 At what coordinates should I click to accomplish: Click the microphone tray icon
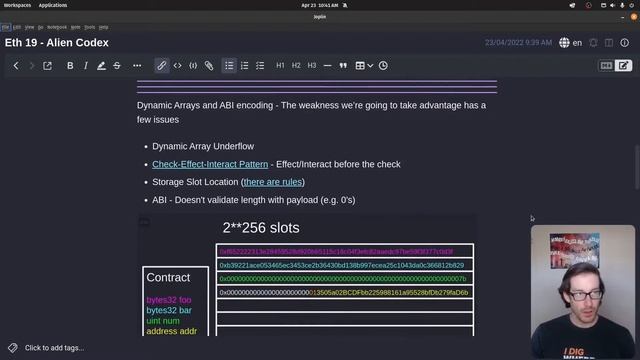point(622,5)
